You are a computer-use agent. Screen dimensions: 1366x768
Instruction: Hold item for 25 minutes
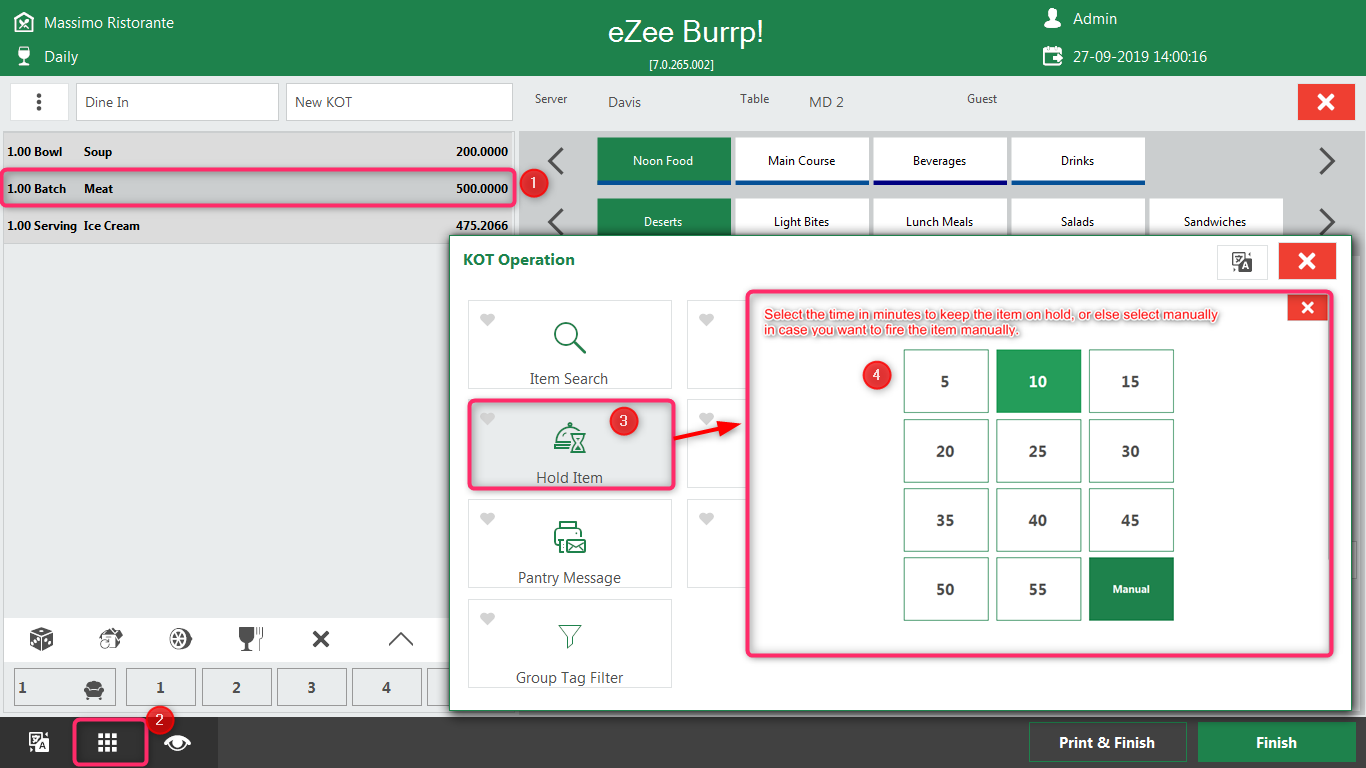click(x=1039, y=451)
